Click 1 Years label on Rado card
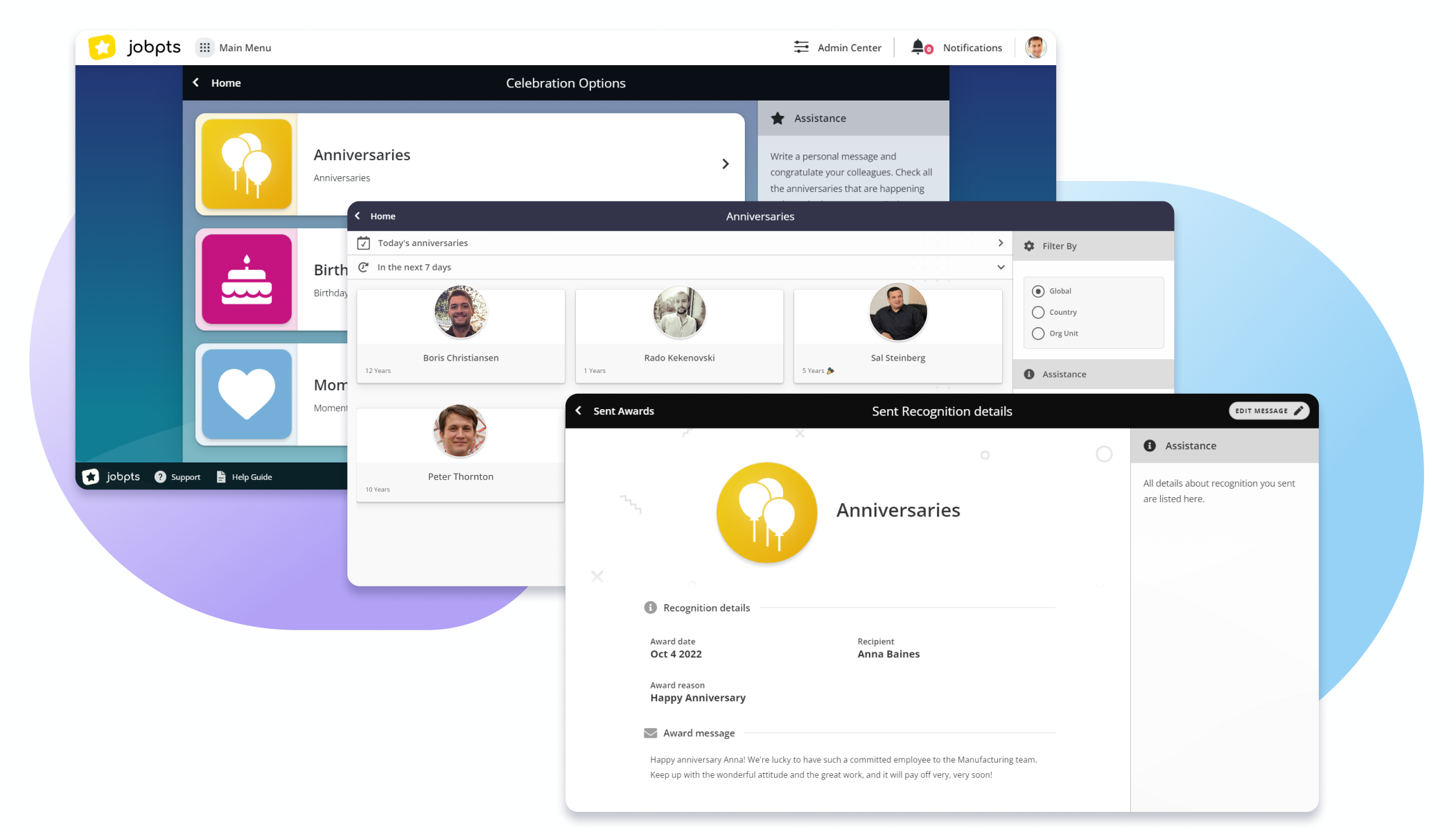The width and height of the screenshot is (1456, 832). point(595,371)
